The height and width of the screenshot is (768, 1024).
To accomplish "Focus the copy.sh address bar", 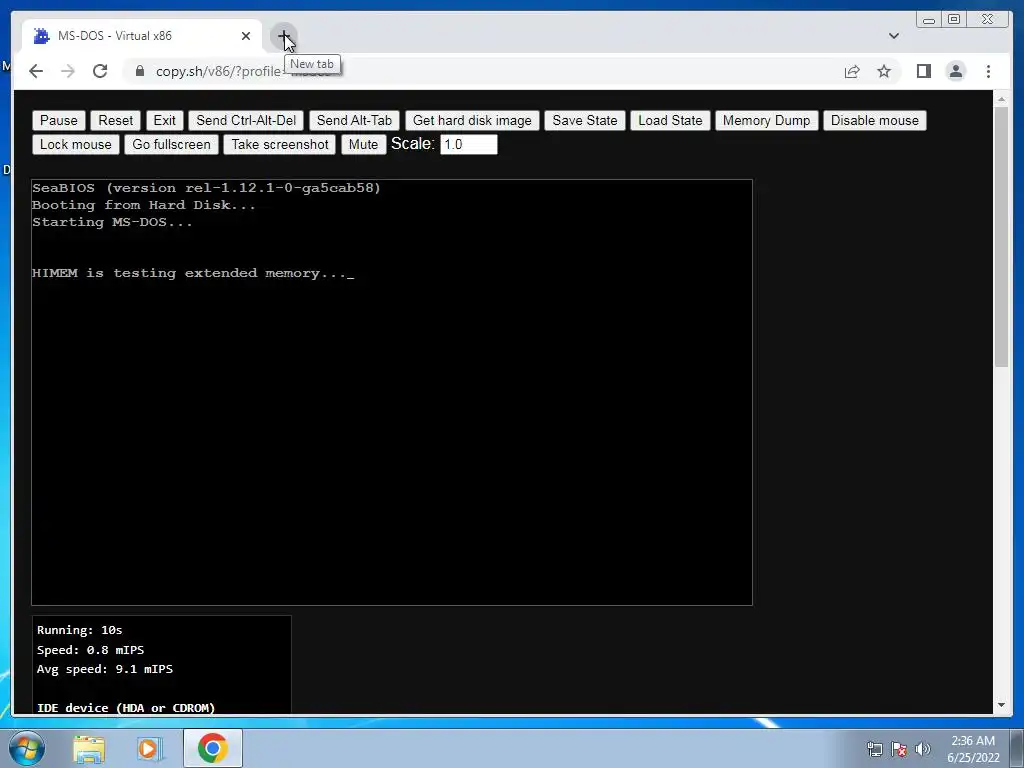I will point(483,71).
